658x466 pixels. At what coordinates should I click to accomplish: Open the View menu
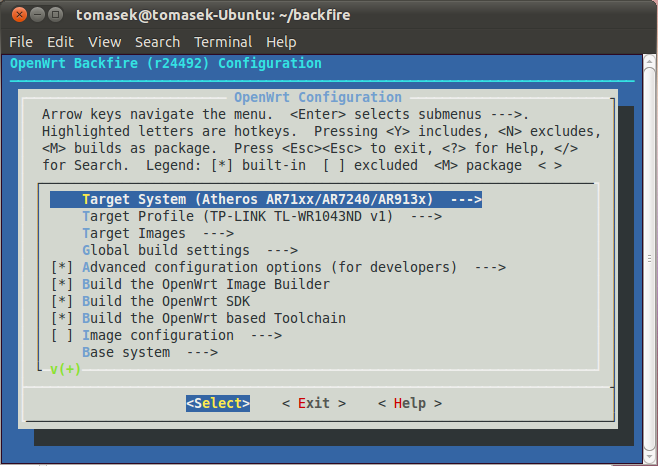pyautogui.click(x=104, y=42)
